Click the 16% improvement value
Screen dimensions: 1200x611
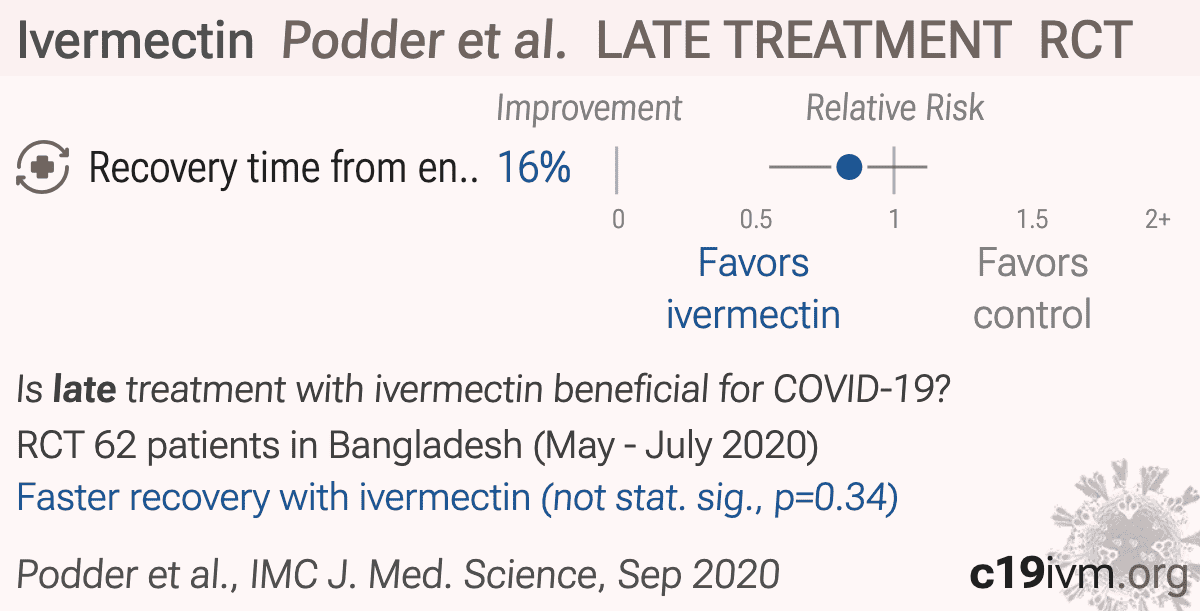(534, 168)
